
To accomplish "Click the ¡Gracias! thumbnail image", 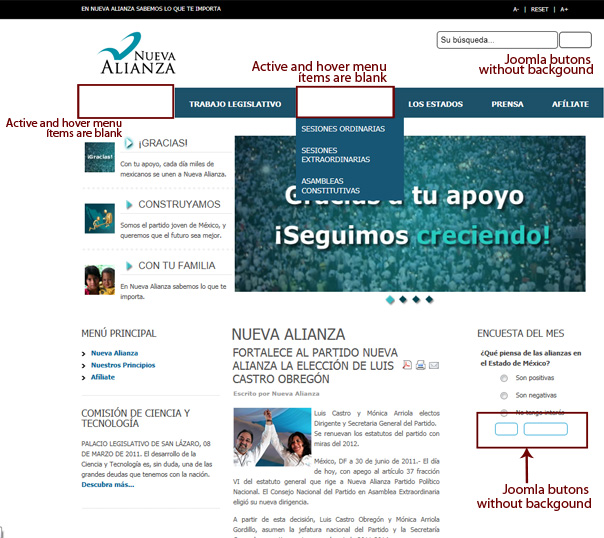I will tap(100, 157).
